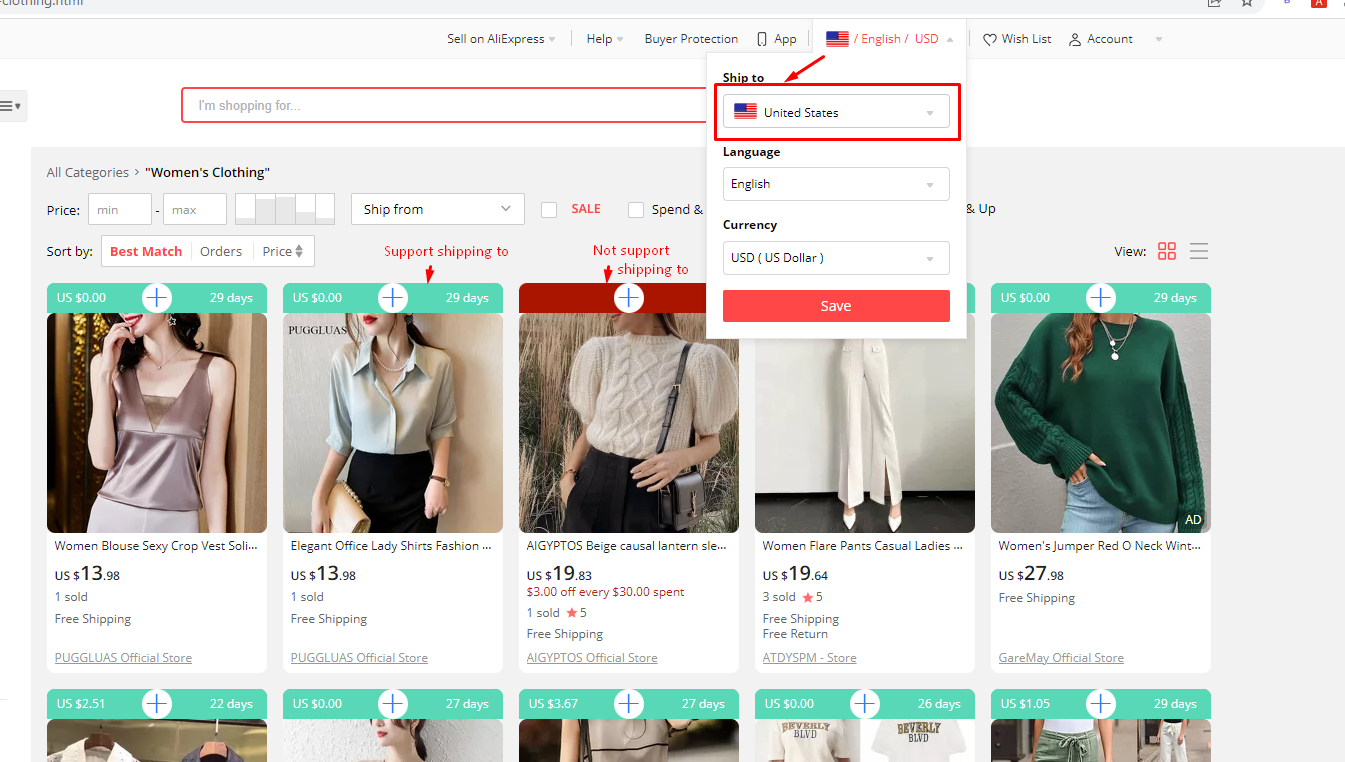Open Women Flare Pants Casual Ladies title
Screen dimensions: 1345x762
(863, 546)
